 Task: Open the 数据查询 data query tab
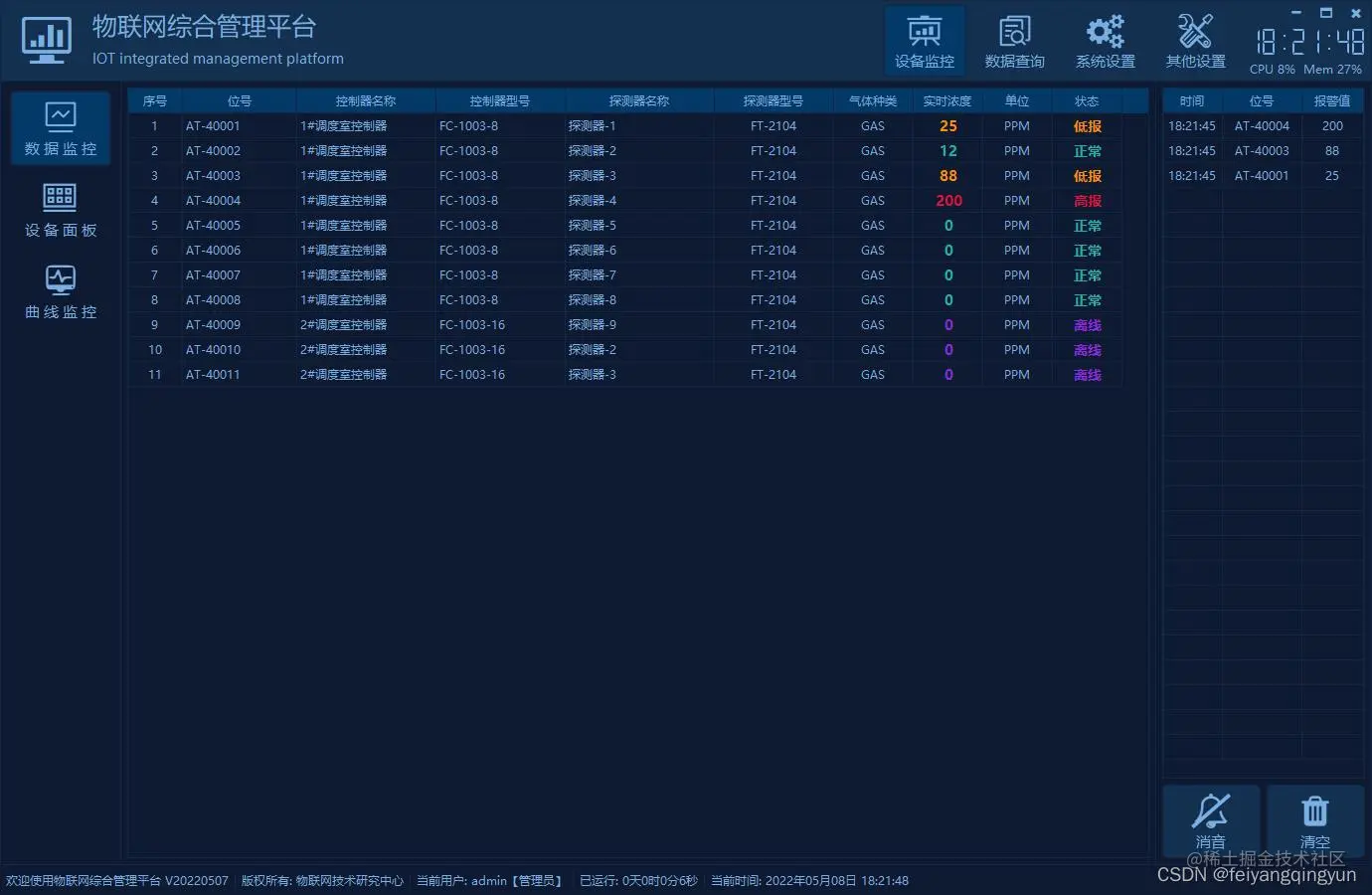pos(1014,42)
